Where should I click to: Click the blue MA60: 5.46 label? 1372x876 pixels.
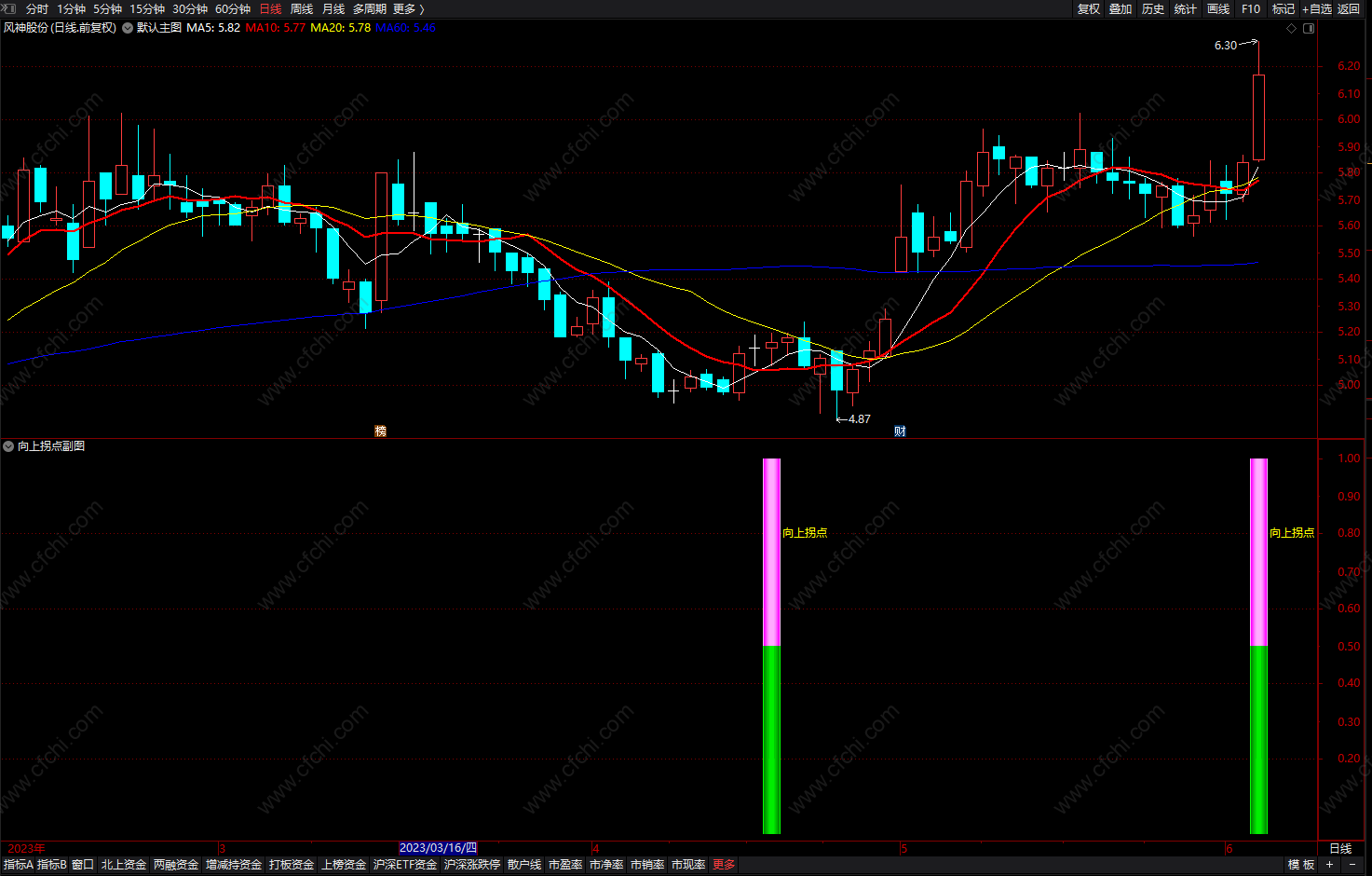406,28
